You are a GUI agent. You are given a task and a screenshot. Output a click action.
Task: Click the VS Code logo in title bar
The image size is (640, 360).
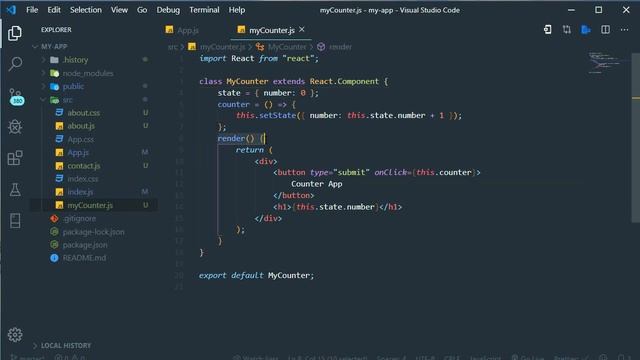click(11, 10)
